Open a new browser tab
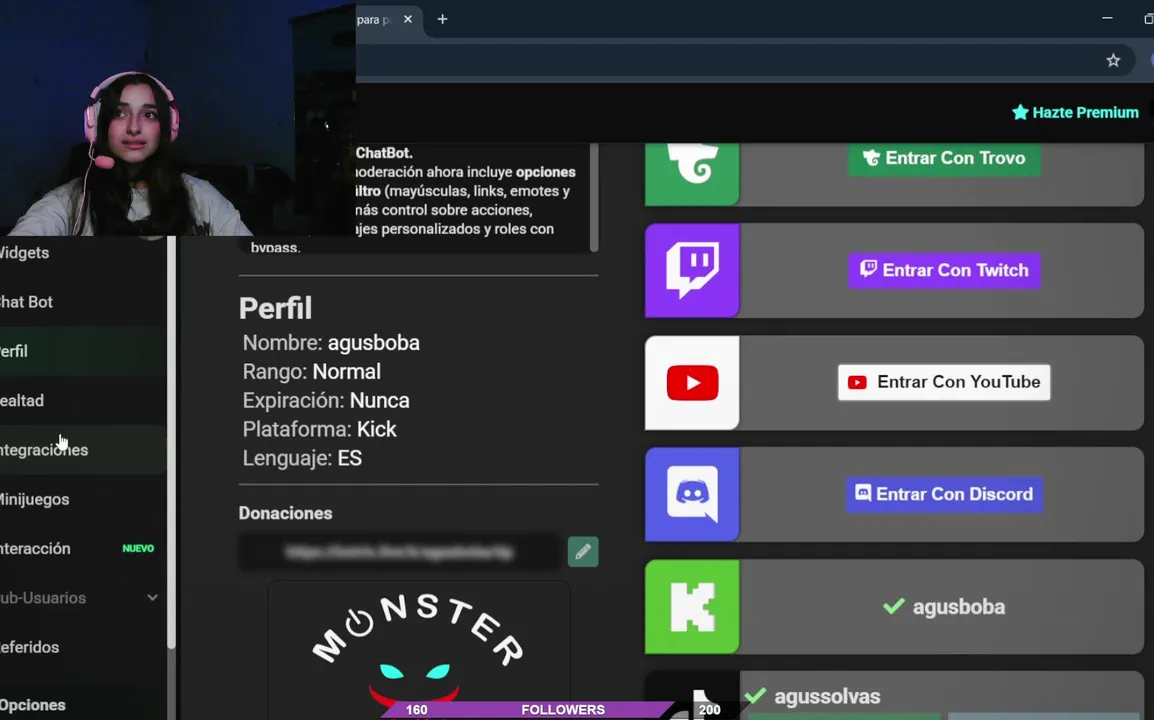The width and height of the screenshot is (1154, 720). pyautogui.click(x=442, y=19)
